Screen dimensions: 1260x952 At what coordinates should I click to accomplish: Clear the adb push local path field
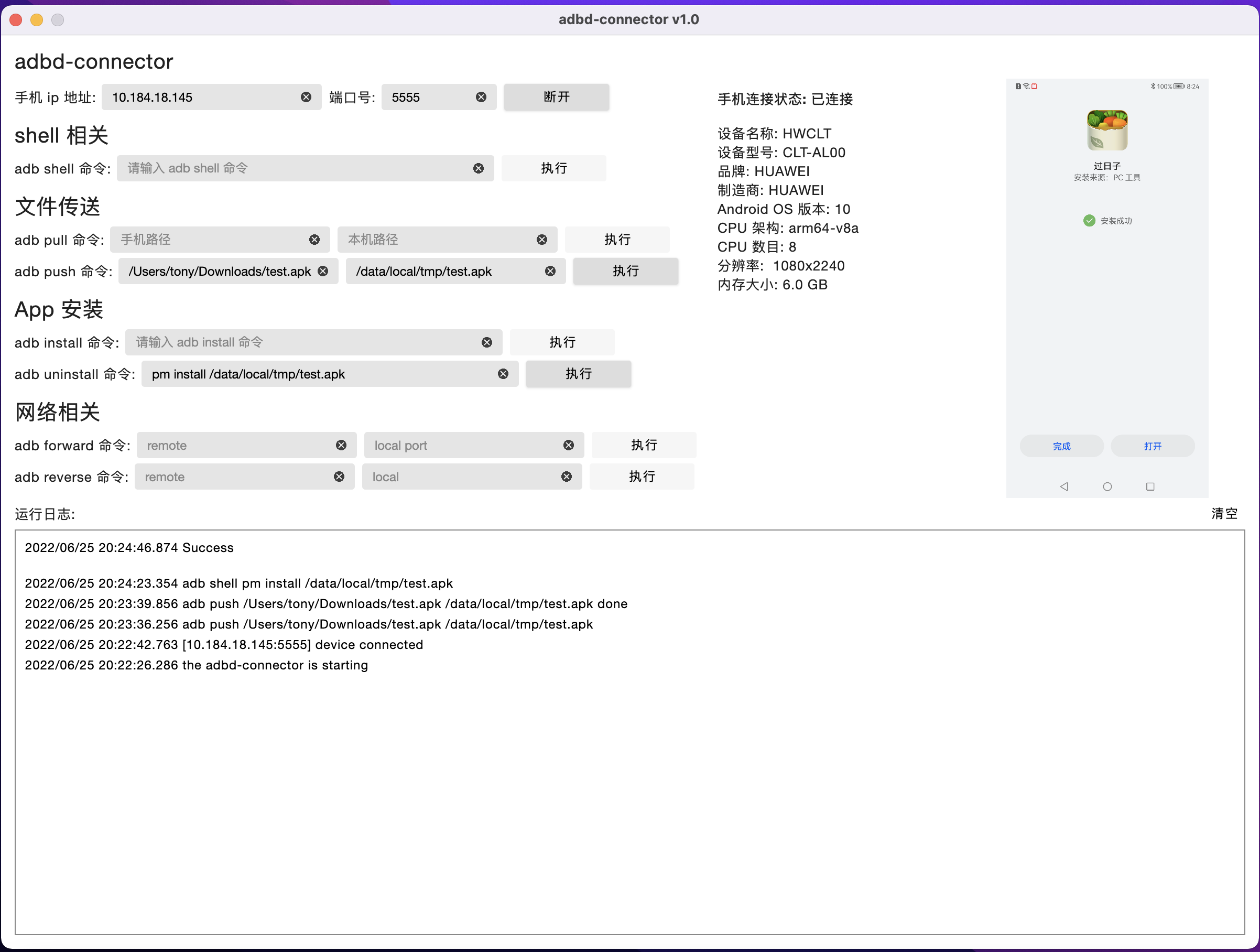click(x=323, y=271)
